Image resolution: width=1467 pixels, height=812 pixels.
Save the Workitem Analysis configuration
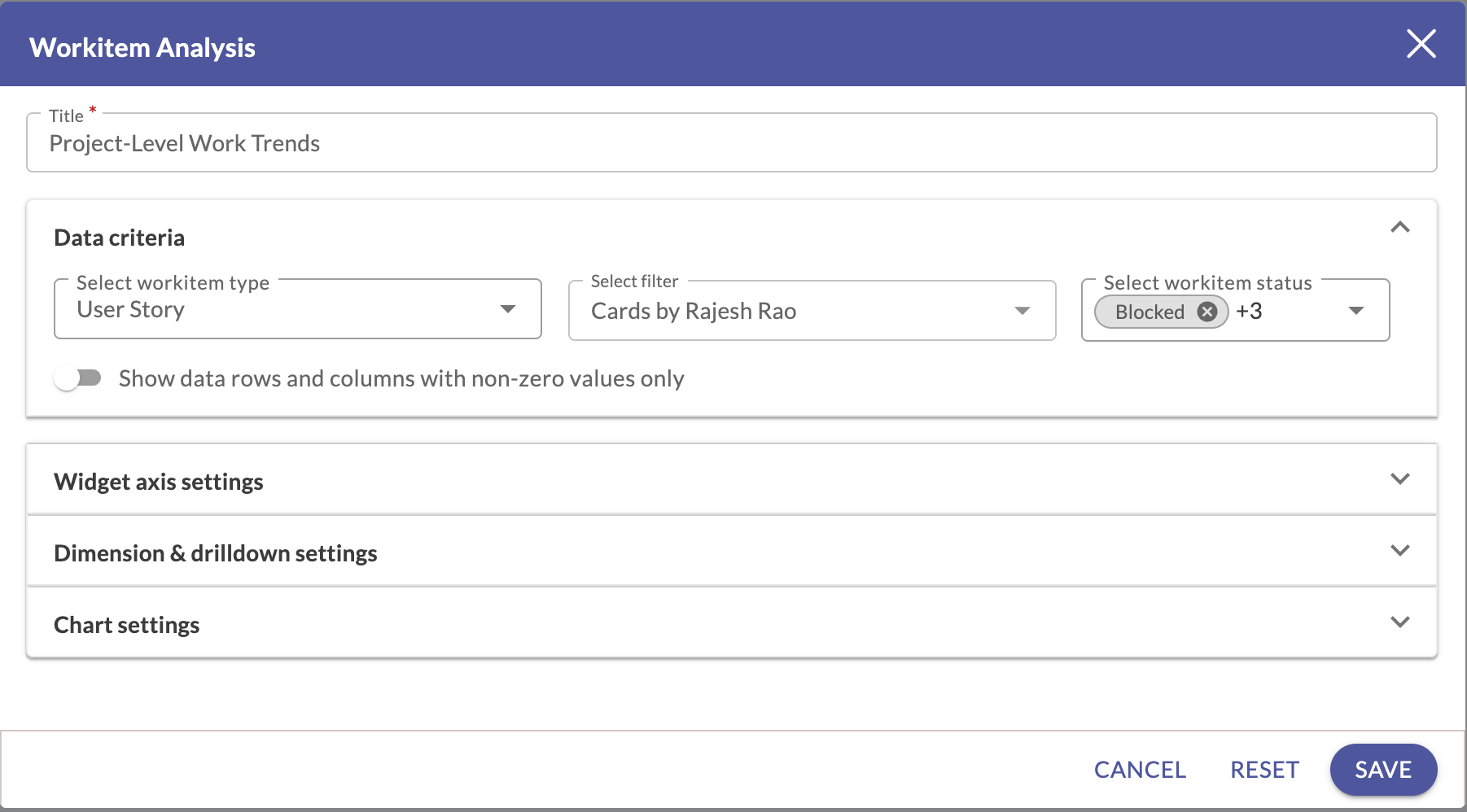pyautogui.click(x=1382, y=769)
